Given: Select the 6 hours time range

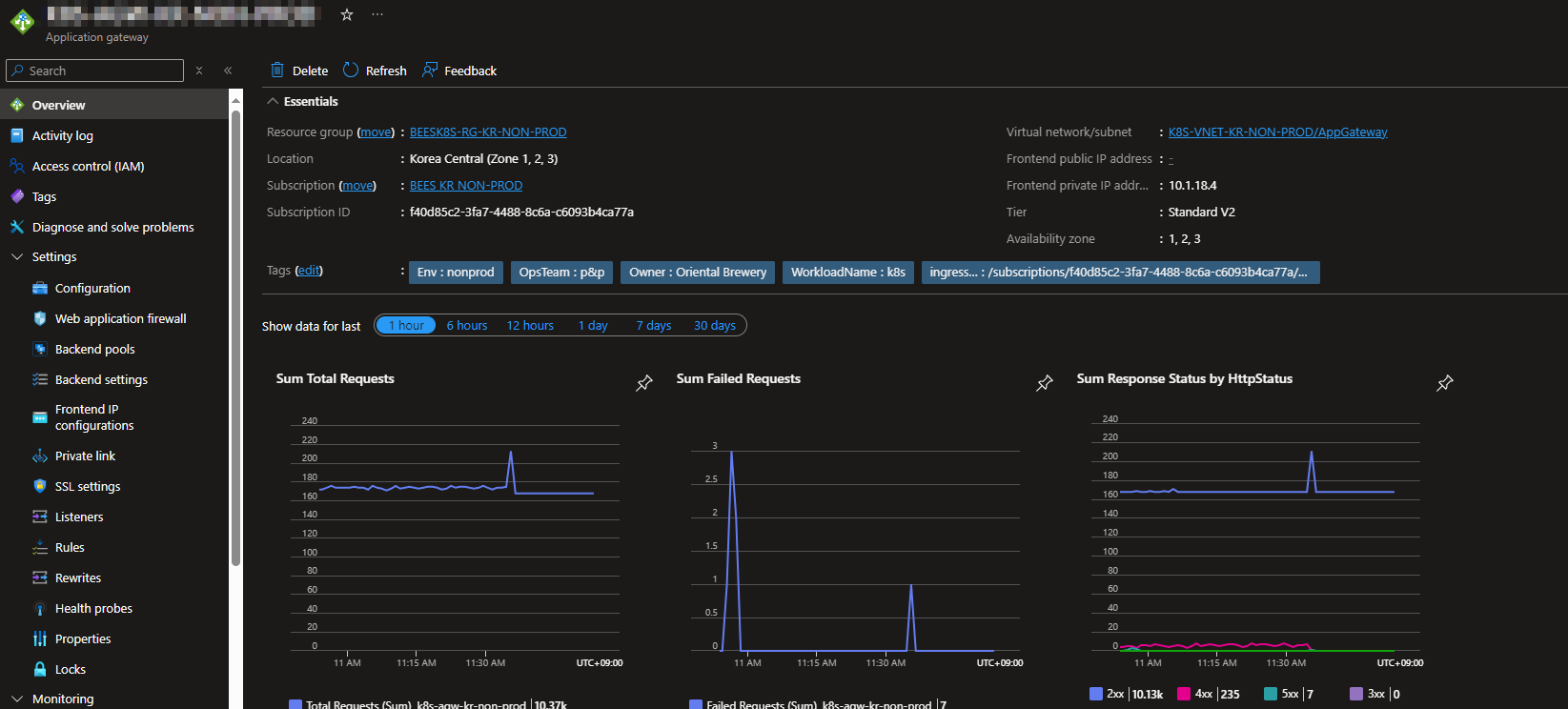Looking at the screenshot, I should (x=467, y=325).
